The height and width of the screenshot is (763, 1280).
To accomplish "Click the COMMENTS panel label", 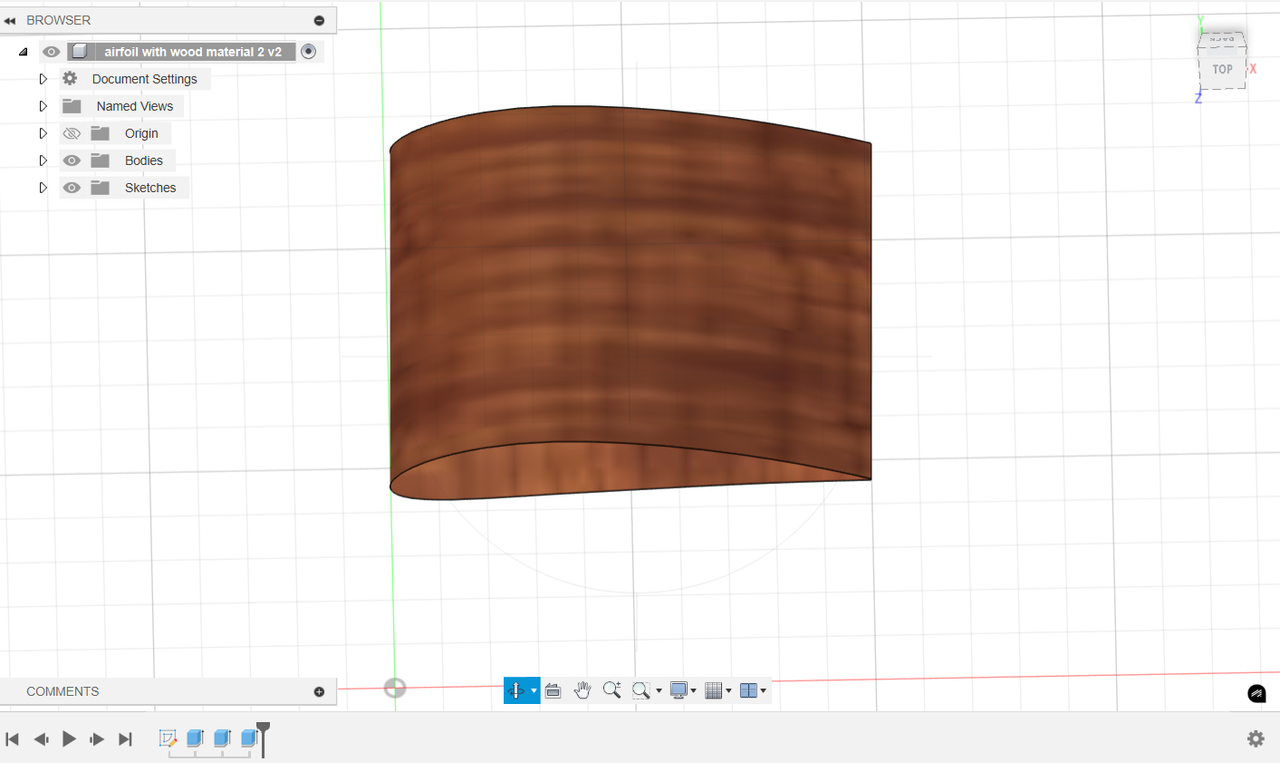I will click(x=62, y=691).
